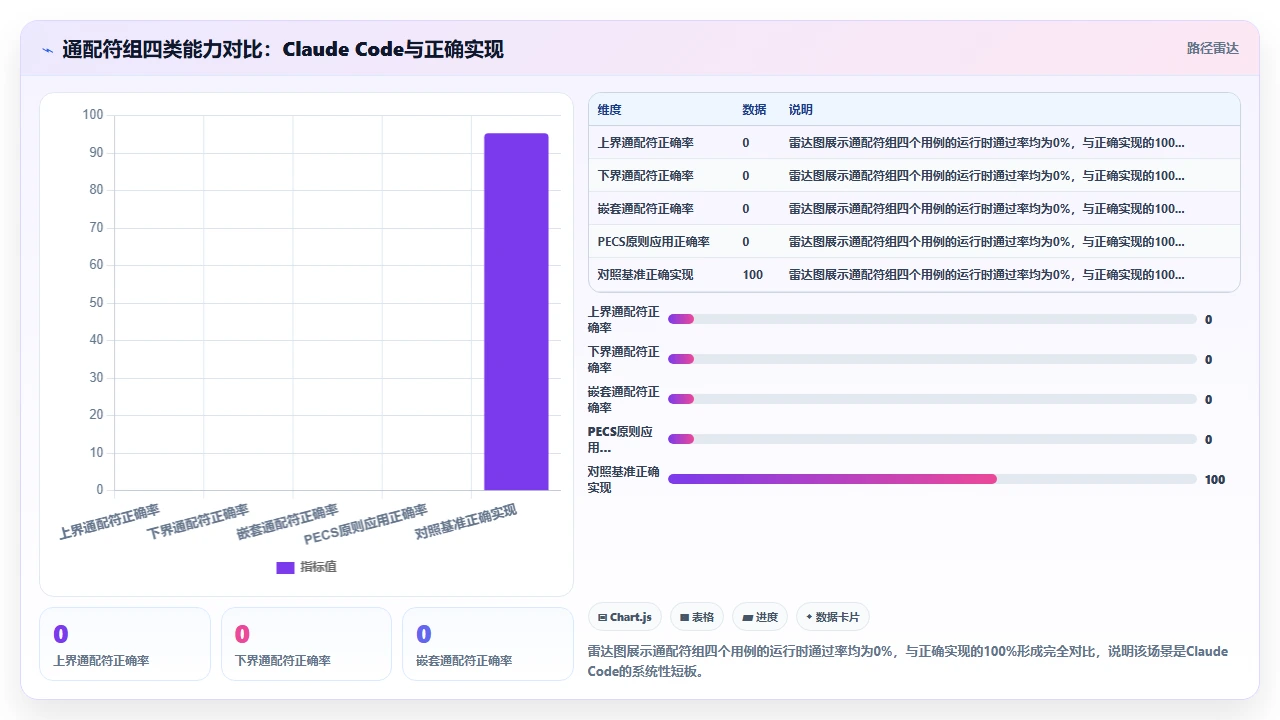Click the purple 对照基准正确实现 chart bar
The width and height of the screenshot is (1280, 720).
click(516, 311)
